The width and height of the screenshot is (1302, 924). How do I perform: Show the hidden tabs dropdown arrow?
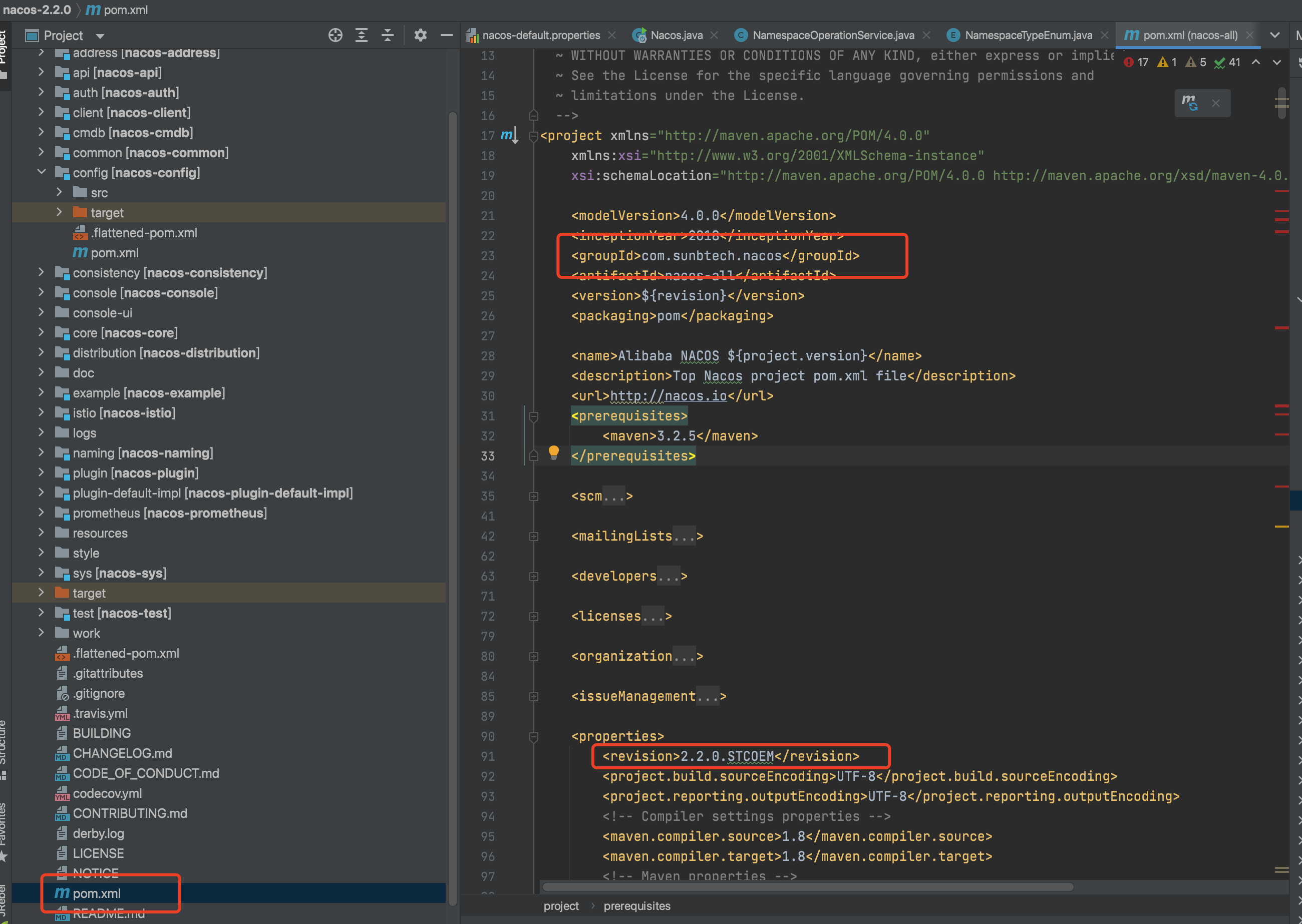1274,35
